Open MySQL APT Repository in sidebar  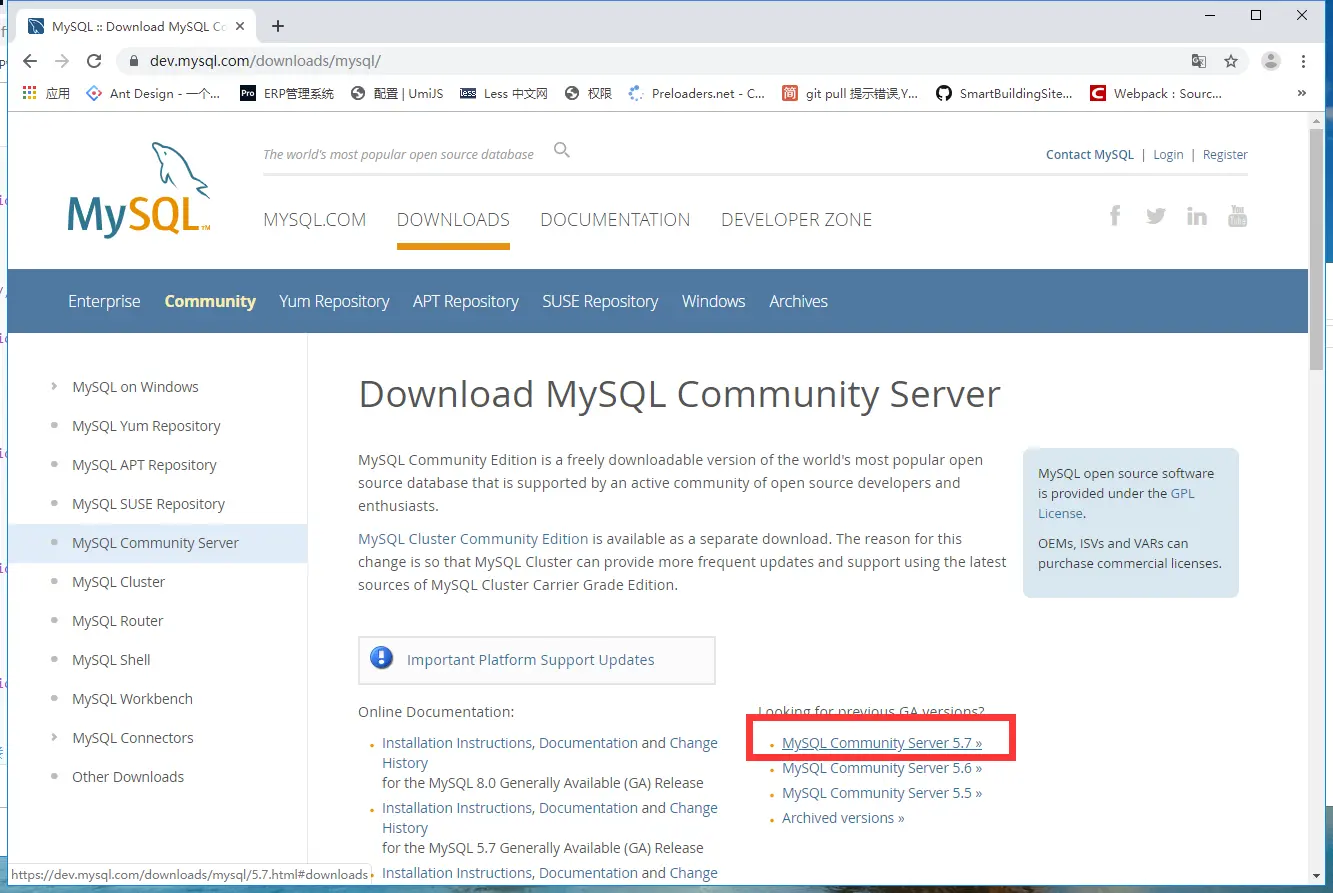(x=144, y=465)
